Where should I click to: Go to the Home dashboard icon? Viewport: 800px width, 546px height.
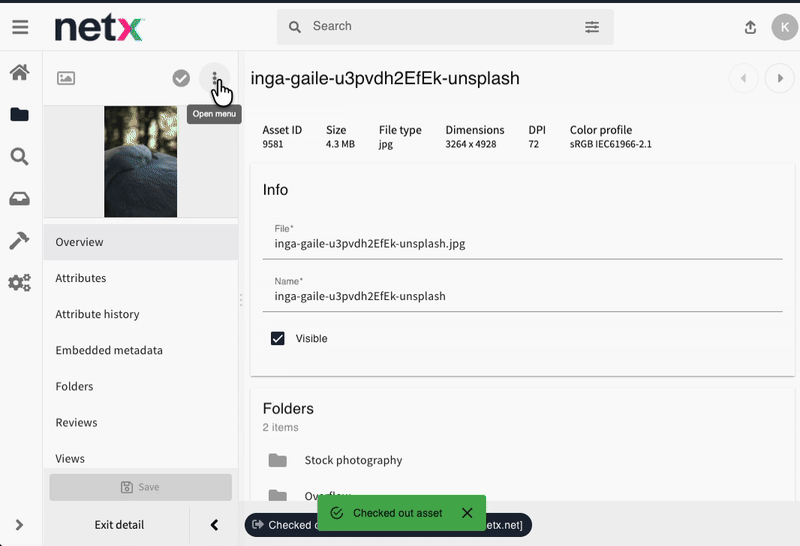tap(19, 72)
